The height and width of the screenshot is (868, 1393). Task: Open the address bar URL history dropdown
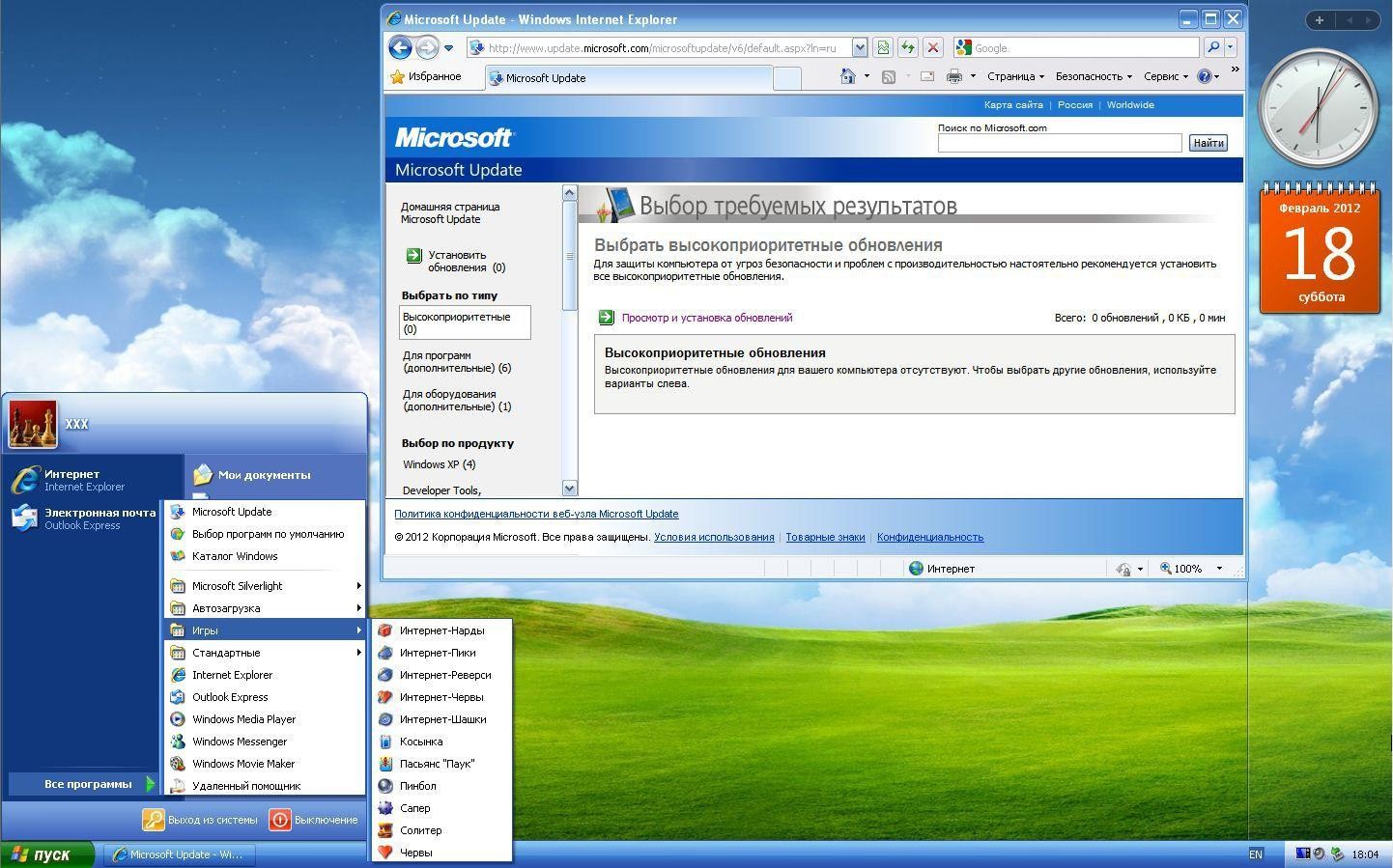tap(859, 47)
